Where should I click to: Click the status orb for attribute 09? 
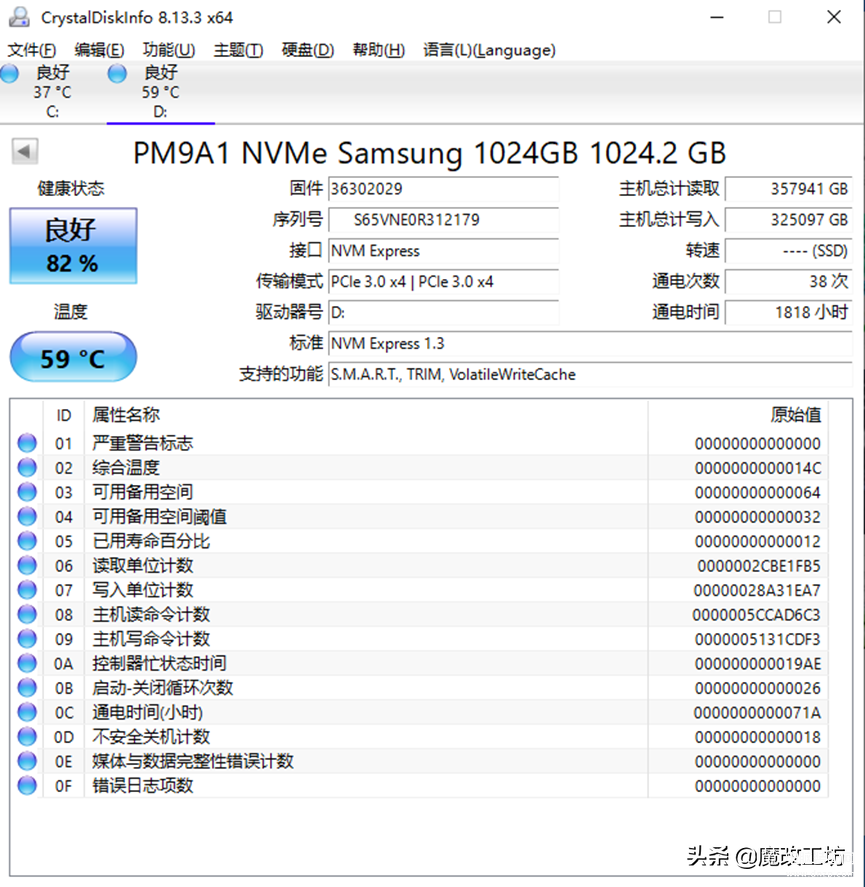coord(27,639)
